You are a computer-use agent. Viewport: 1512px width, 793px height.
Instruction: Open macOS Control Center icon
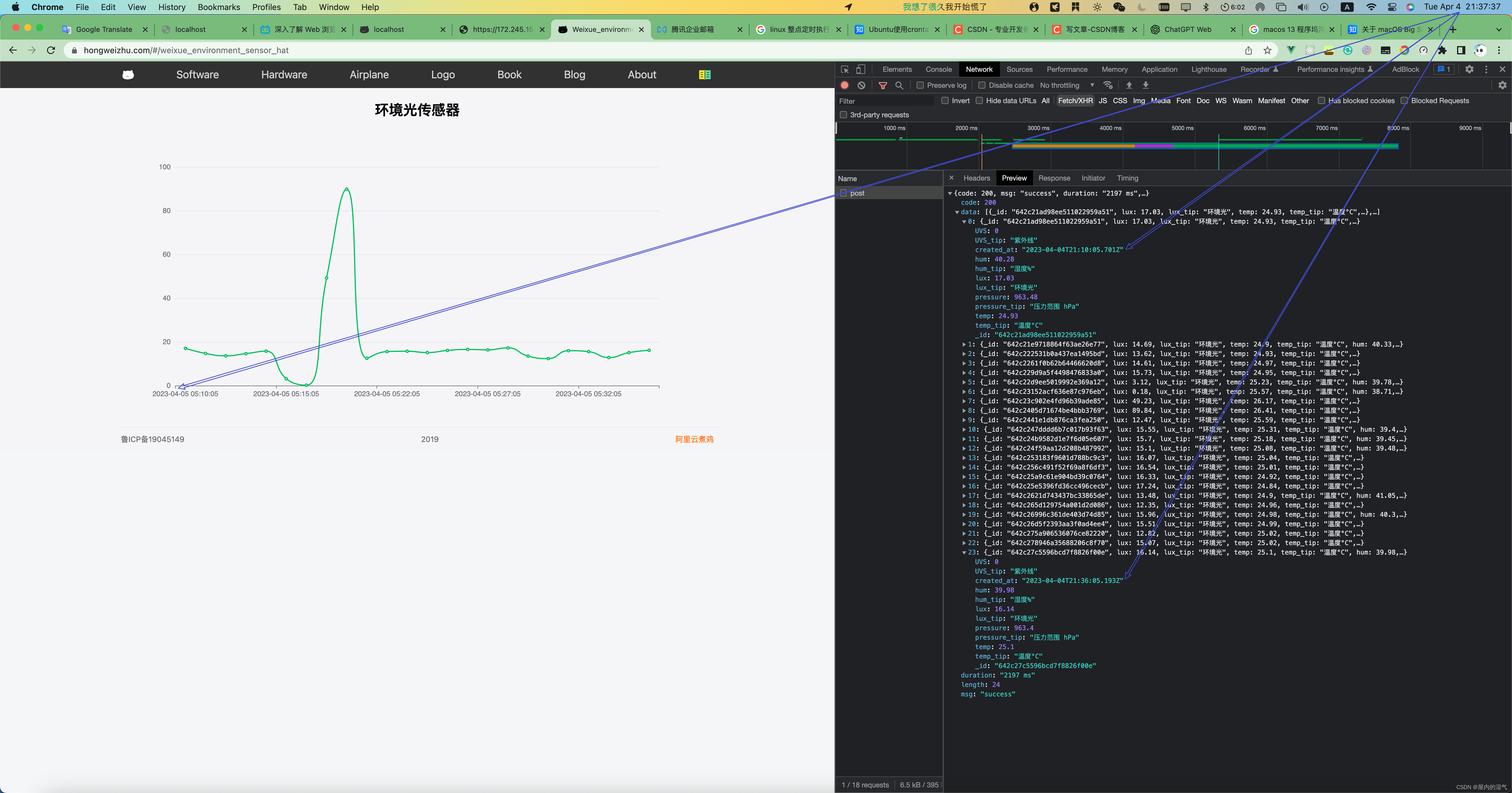1392,7
